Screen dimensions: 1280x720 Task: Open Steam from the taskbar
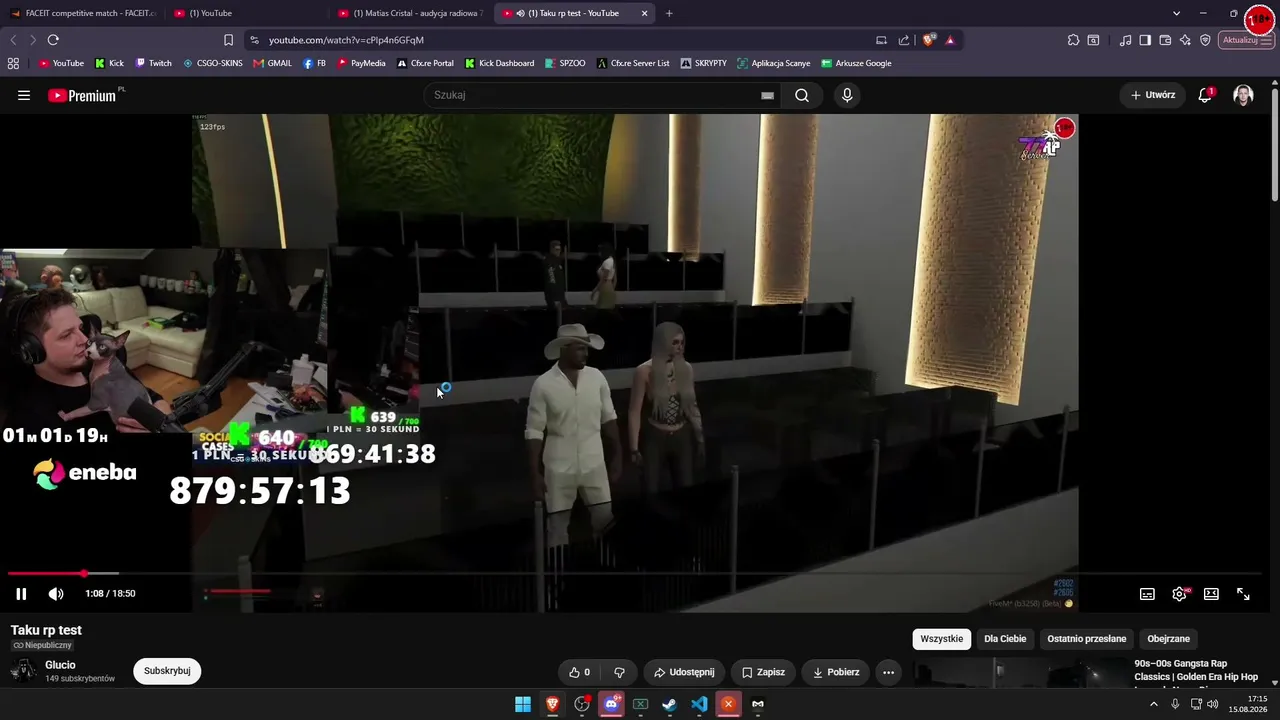pos(669,704)
